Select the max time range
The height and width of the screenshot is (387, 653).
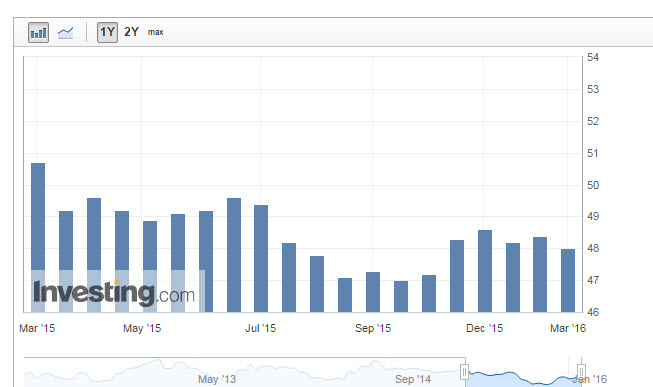(x=155, y=32)
